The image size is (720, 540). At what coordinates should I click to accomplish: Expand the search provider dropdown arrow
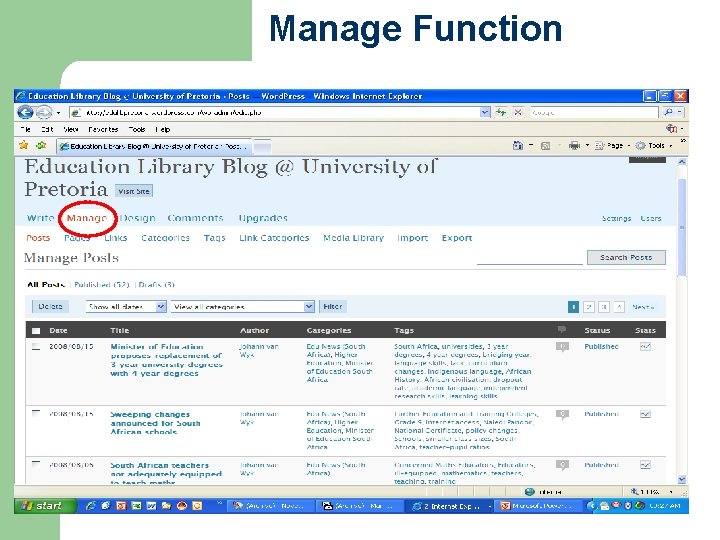click(680, 112)
